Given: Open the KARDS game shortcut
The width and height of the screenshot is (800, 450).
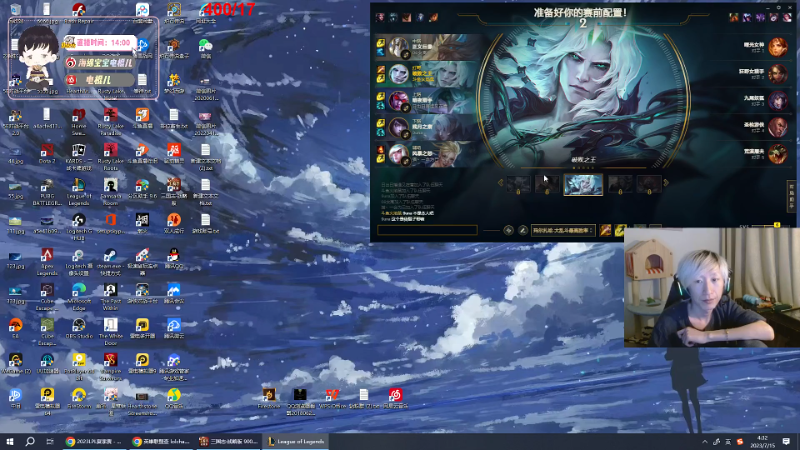Looking at the screenshot, I should (x=79, y=156).
